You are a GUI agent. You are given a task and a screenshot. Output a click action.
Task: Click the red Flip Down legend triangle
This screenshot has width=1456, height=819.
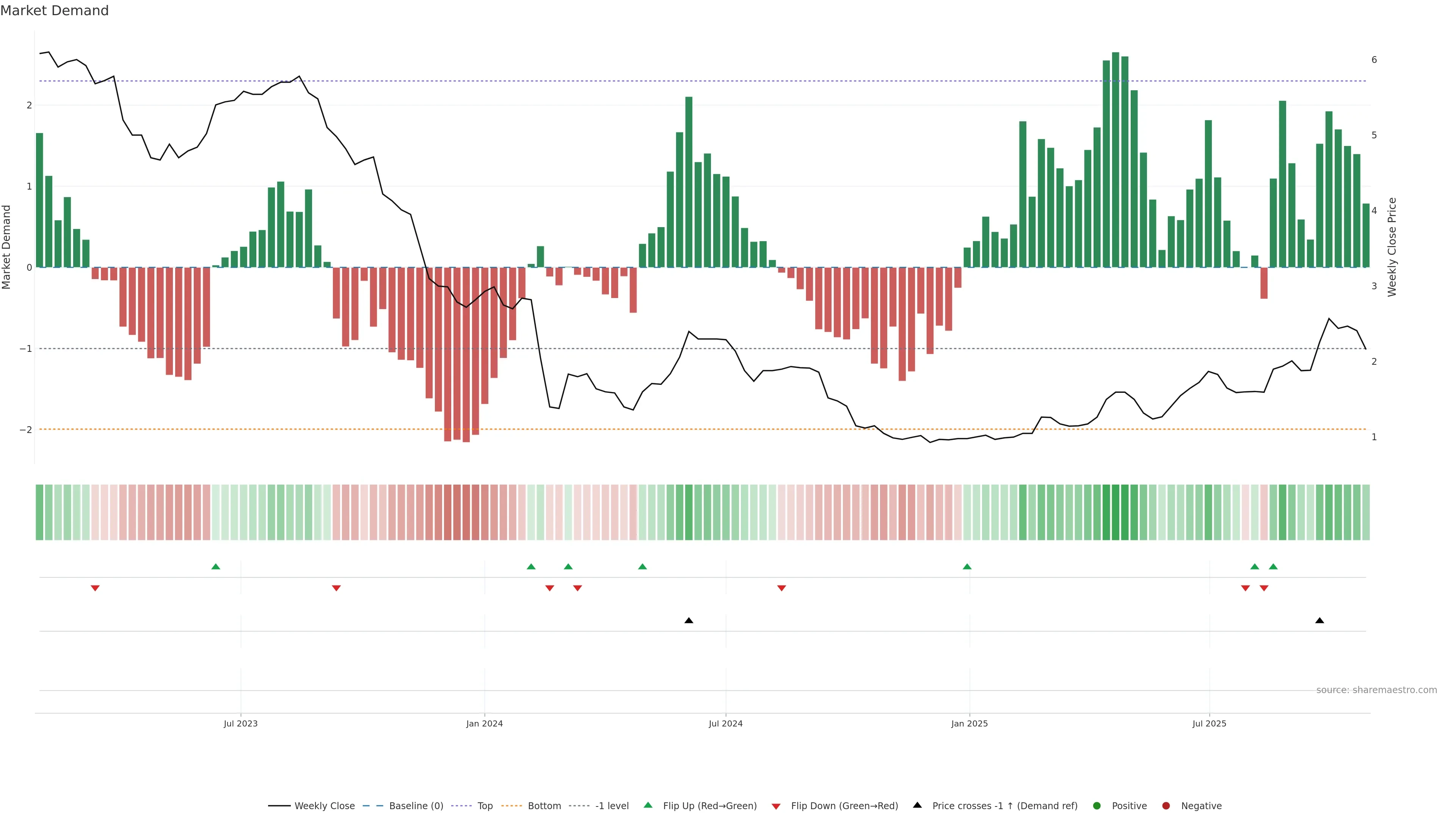coord(776,806)
